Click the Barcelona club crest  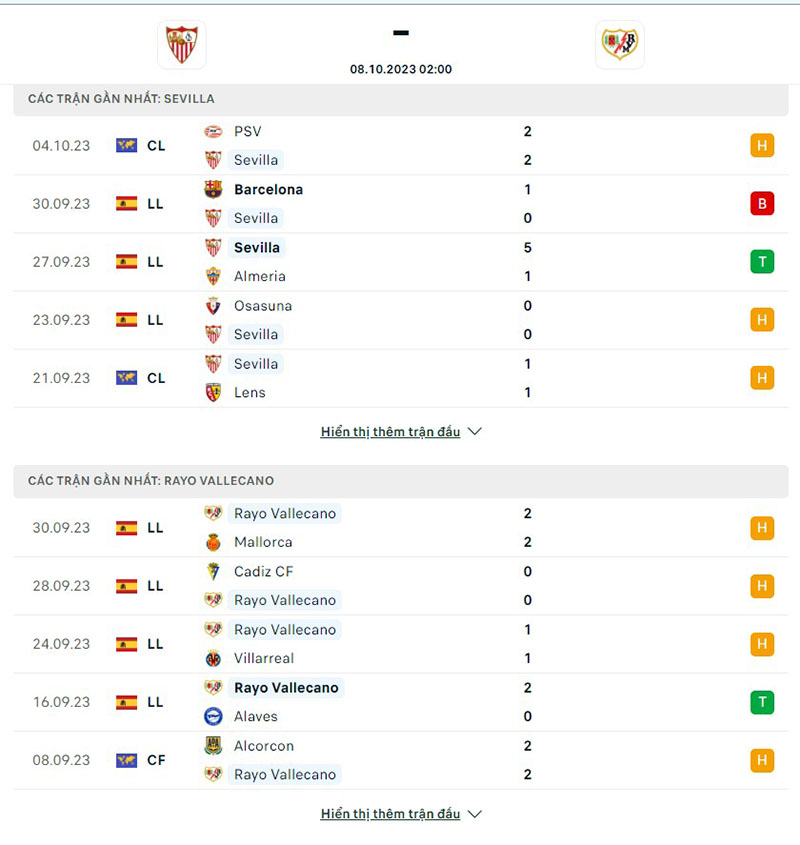pyautogui.click(x=213, y=189)
